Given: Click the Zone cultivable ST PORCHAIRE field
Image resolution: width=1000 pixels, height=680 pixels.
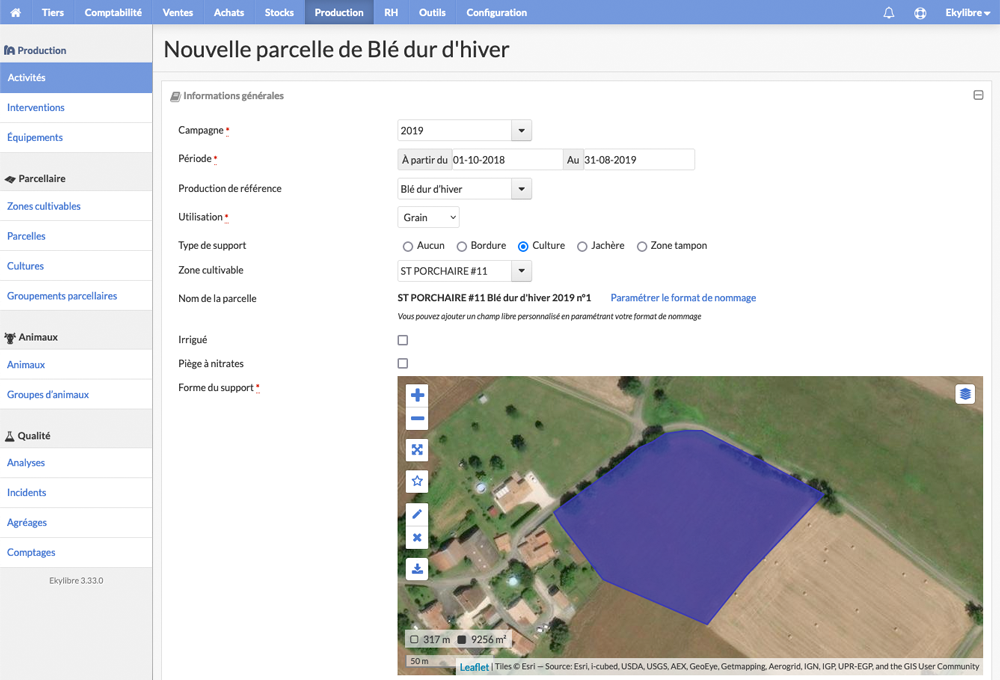Looking at the screenshot, I should pyautogui.click(x=454, y=270).
